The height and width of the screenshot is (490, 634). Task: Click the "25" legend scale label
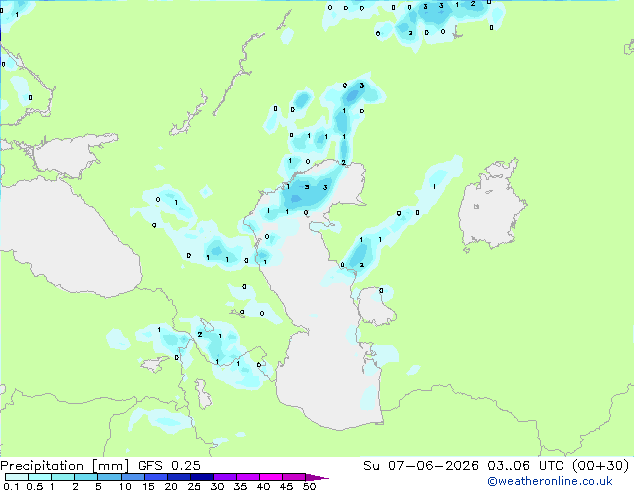pyautogui.click(x=194, y=486)
